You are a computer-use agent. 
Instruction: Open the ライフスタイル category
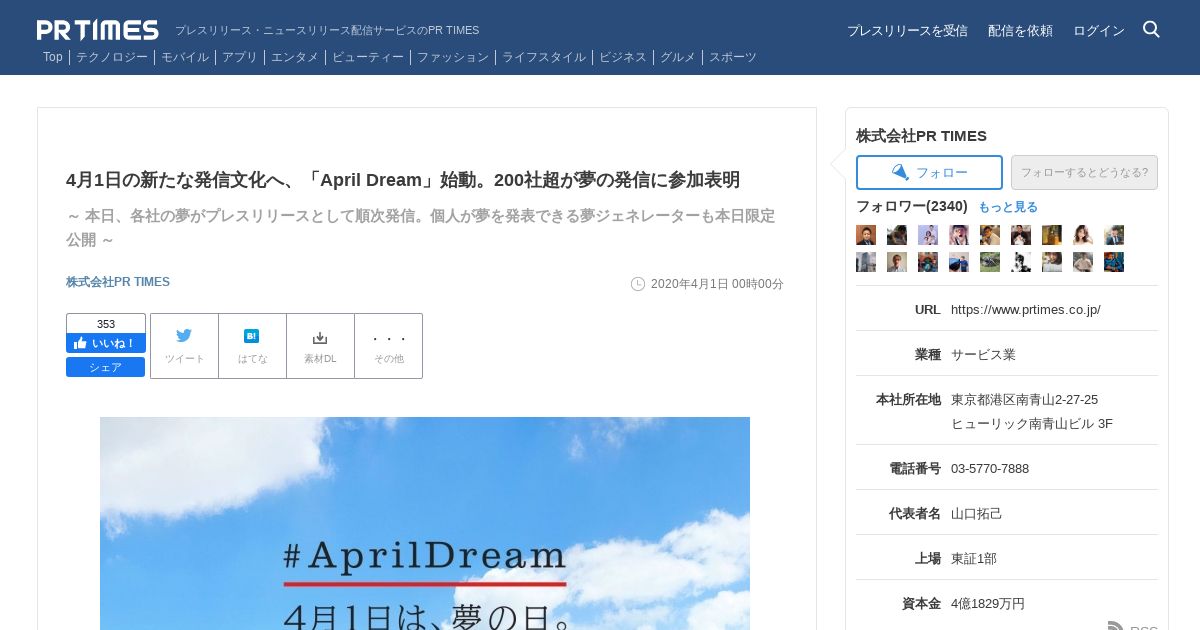click(544, 57)
